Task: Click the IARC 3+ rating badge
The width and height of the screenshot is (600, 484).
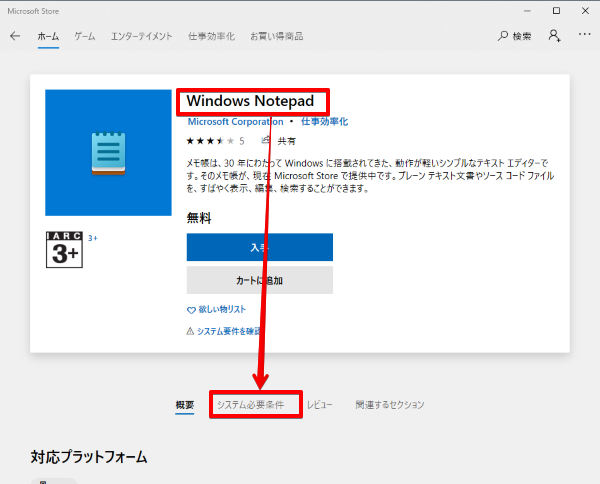Action: click(64, 249)
